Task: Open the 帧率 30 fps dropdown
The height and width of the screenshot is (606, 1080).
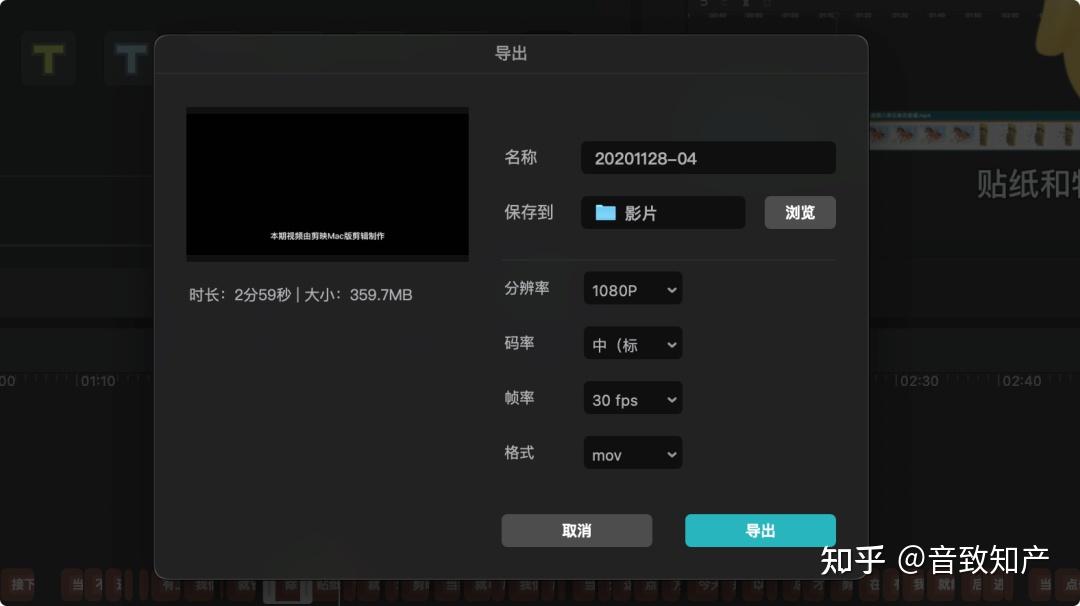Action: (632, 398)
